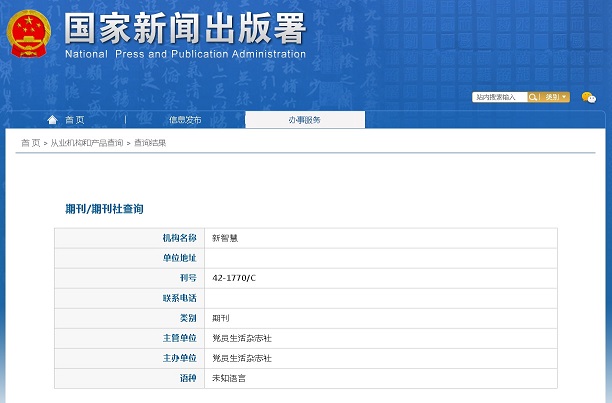Click the 期刊/期刊社查询 heading
The image size is (612, 403).
point(104,209)
